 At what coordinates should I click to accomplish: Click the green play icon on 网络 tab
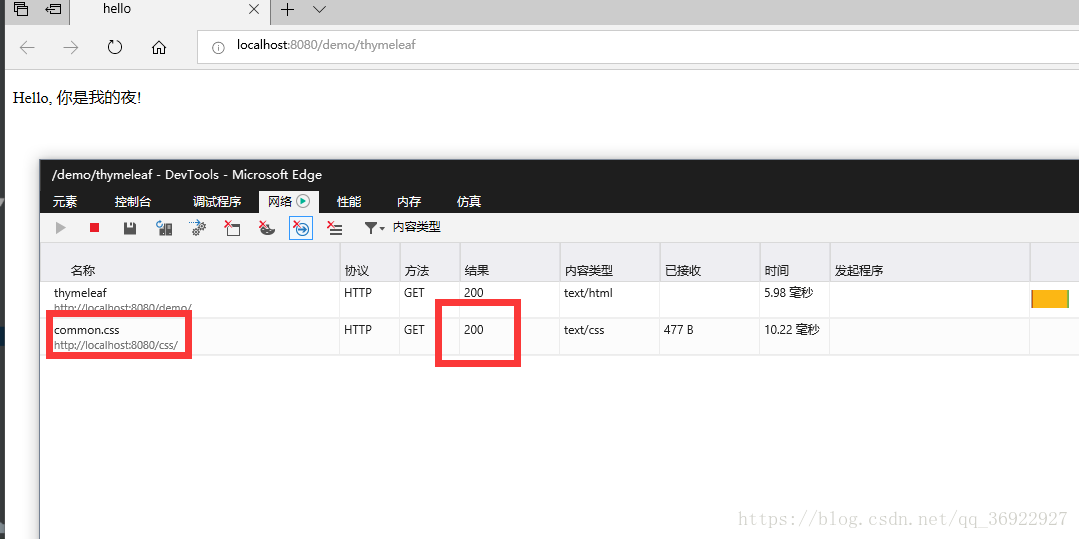pyautogui.click(x=303, y=202)
